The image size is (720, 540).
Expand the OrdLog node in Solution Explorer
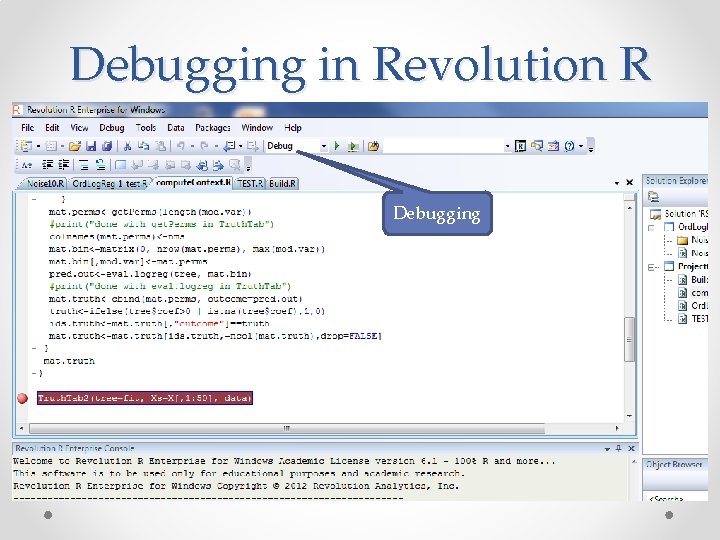click(651, 227)
